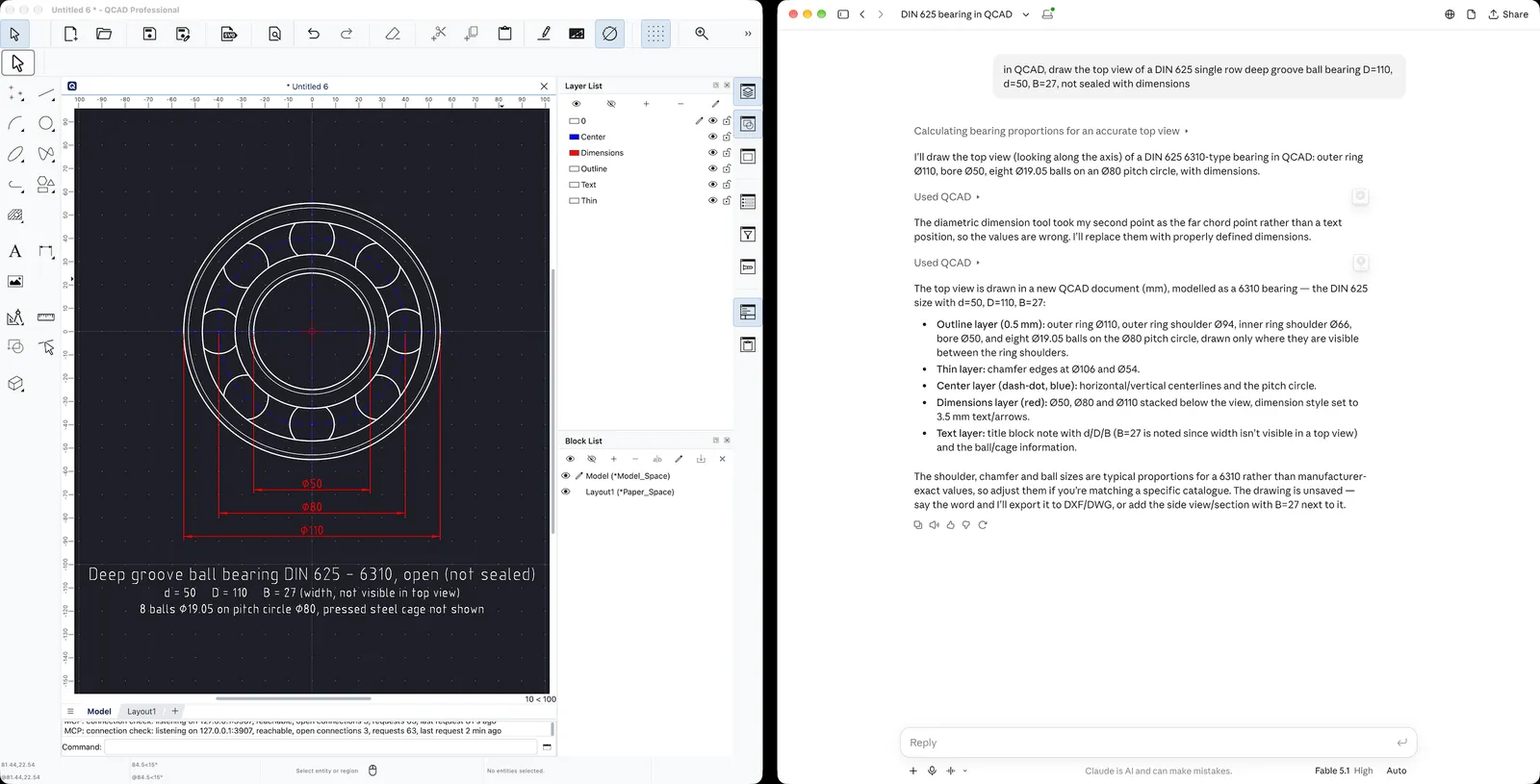Add a new layout tab with plus
The image size is (1540, 784).
175,712
